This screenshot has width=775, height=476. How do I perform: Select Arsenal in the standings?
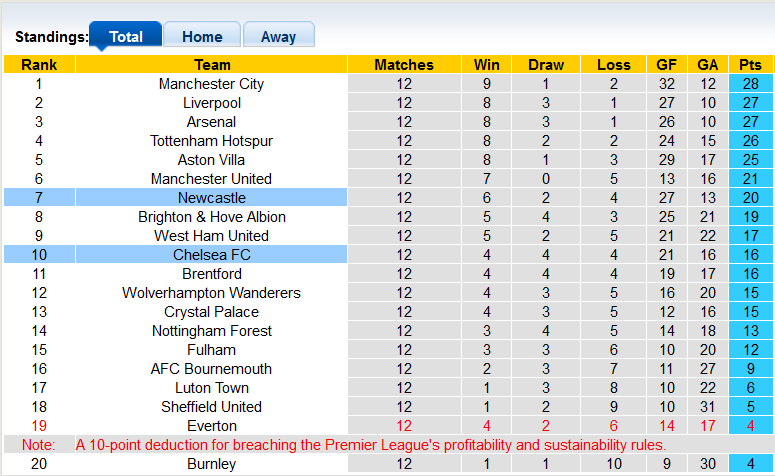(x=211, y=122)
